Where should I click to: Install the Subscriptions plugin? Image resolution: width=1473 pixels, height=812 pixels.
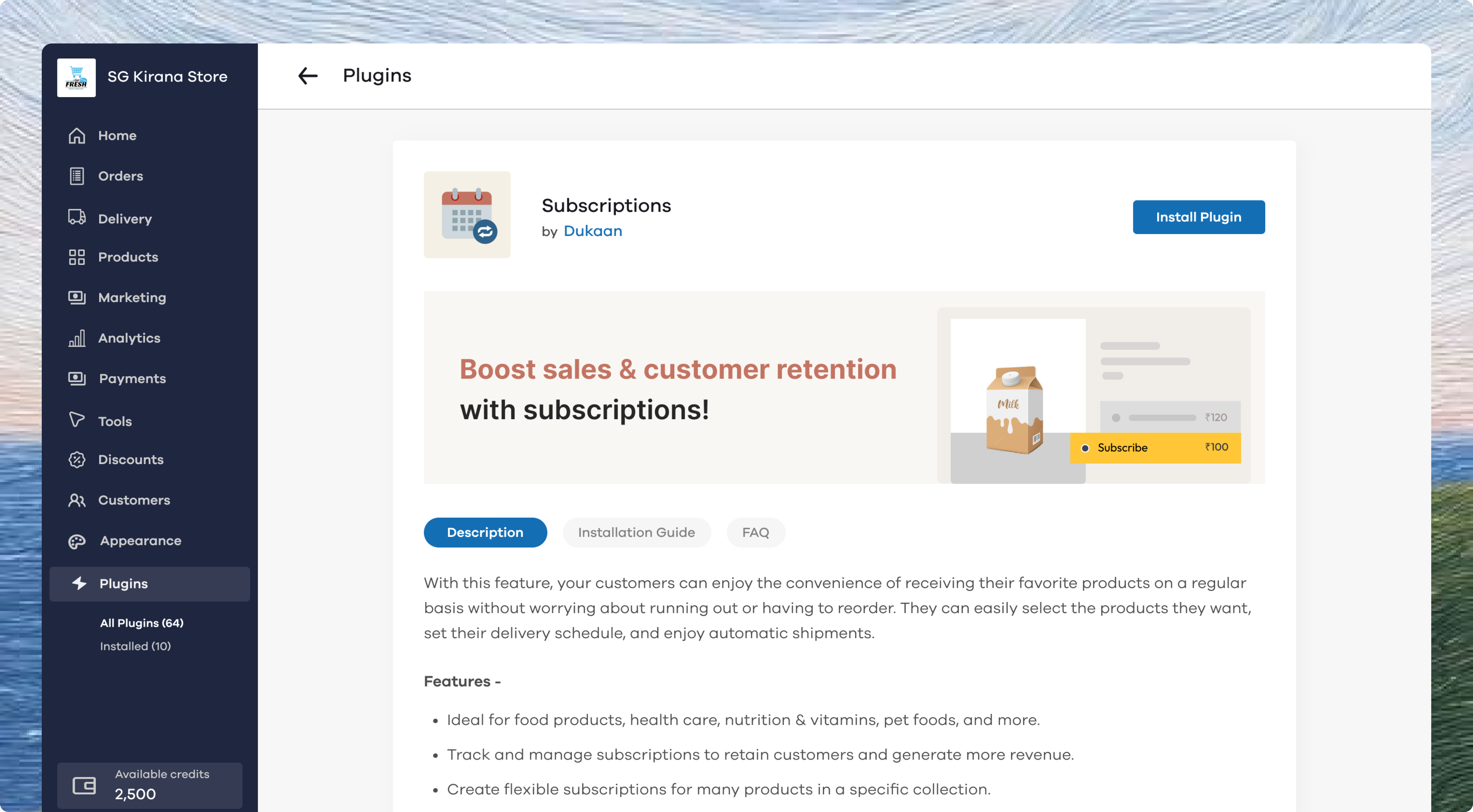(x=1199, y=217)
